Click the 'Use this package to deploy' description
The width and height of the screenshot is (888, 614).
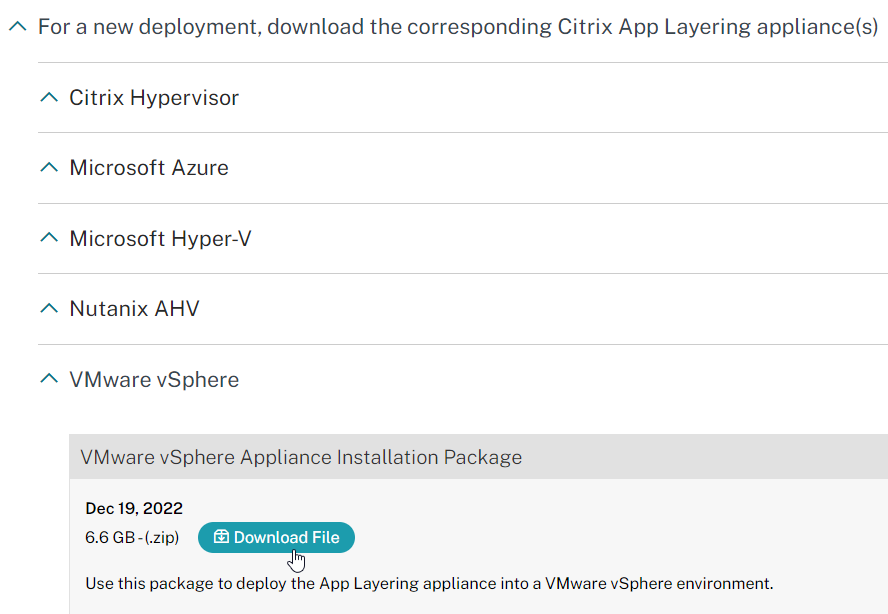pos(429,583)
